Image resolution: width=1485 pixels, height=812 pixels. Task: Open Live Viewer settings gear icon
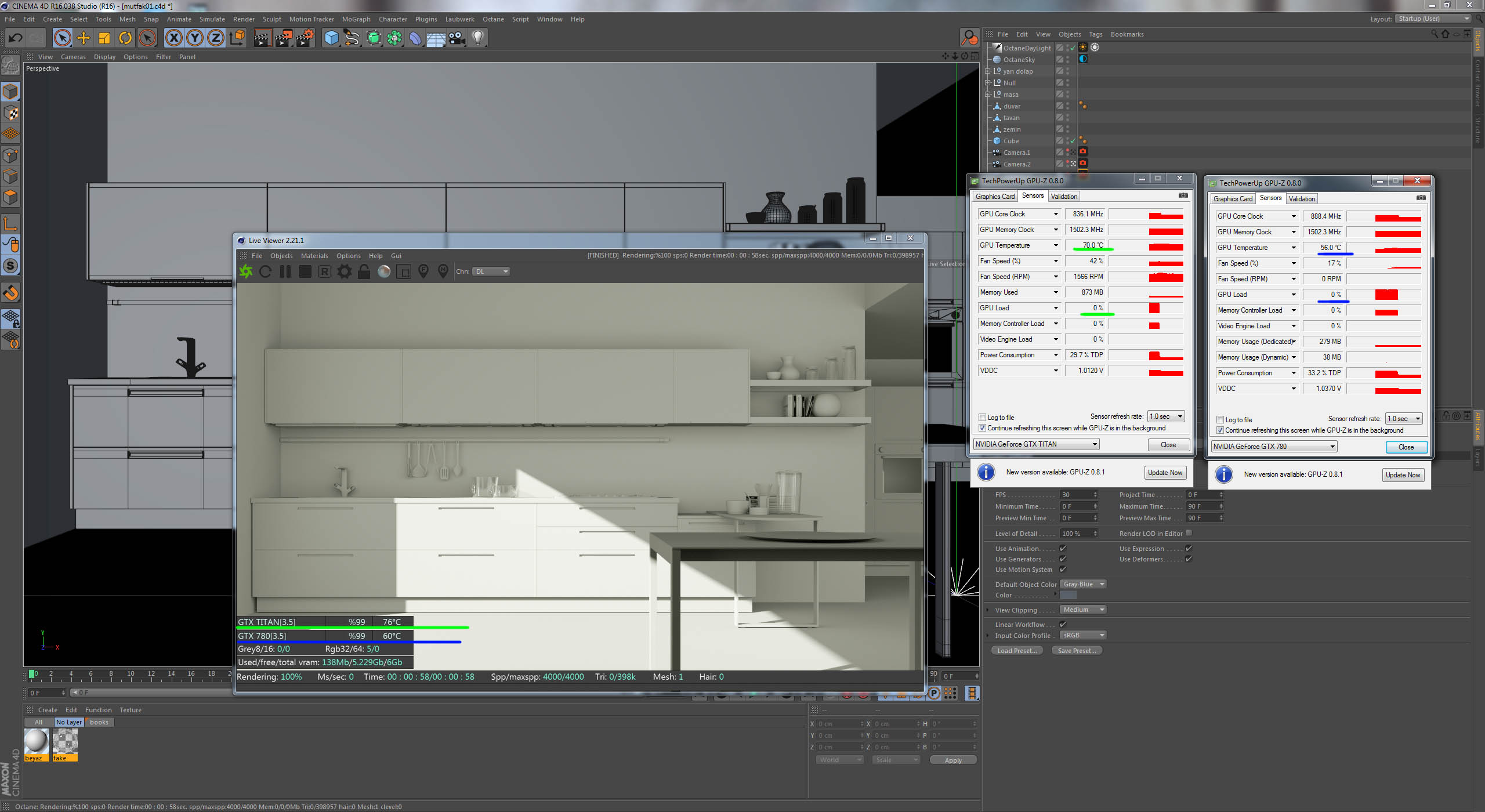coord(345,271)
